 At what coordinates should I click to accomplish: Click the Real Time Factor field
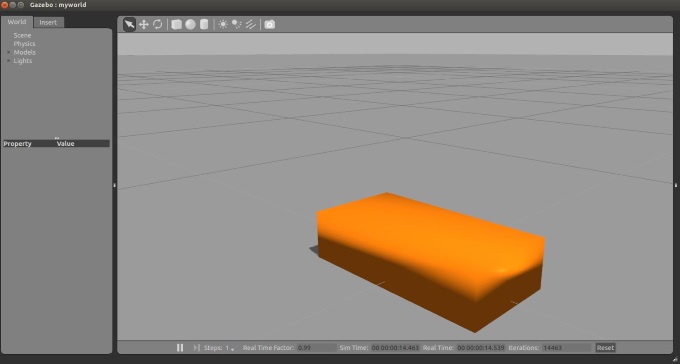pyautogui.click(x=317, y=348)
